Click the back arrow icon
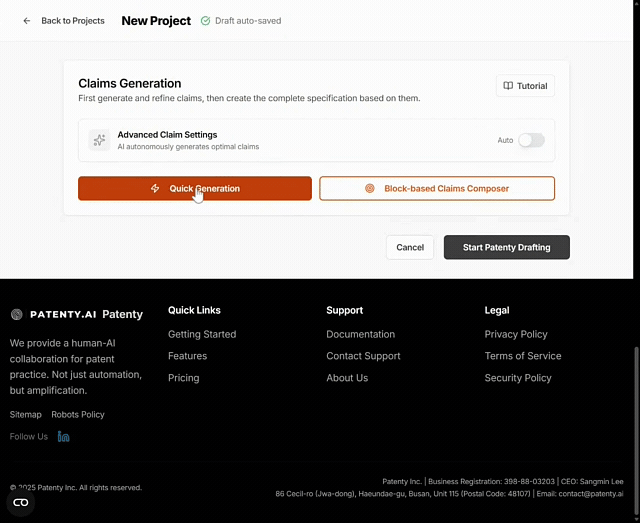This screenshot has height=523, width=640. [27, 21]
